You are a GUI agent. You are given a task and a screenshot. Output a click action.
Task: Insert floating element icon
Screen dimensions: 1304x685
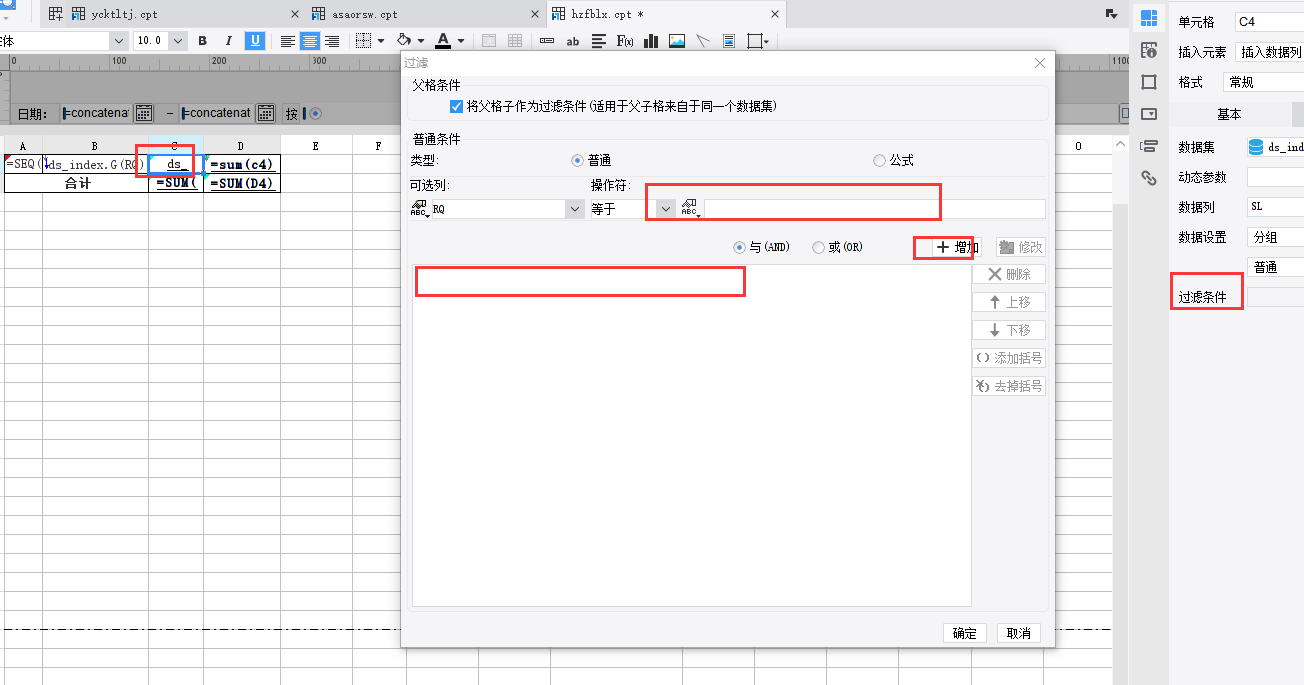[756, 41]
